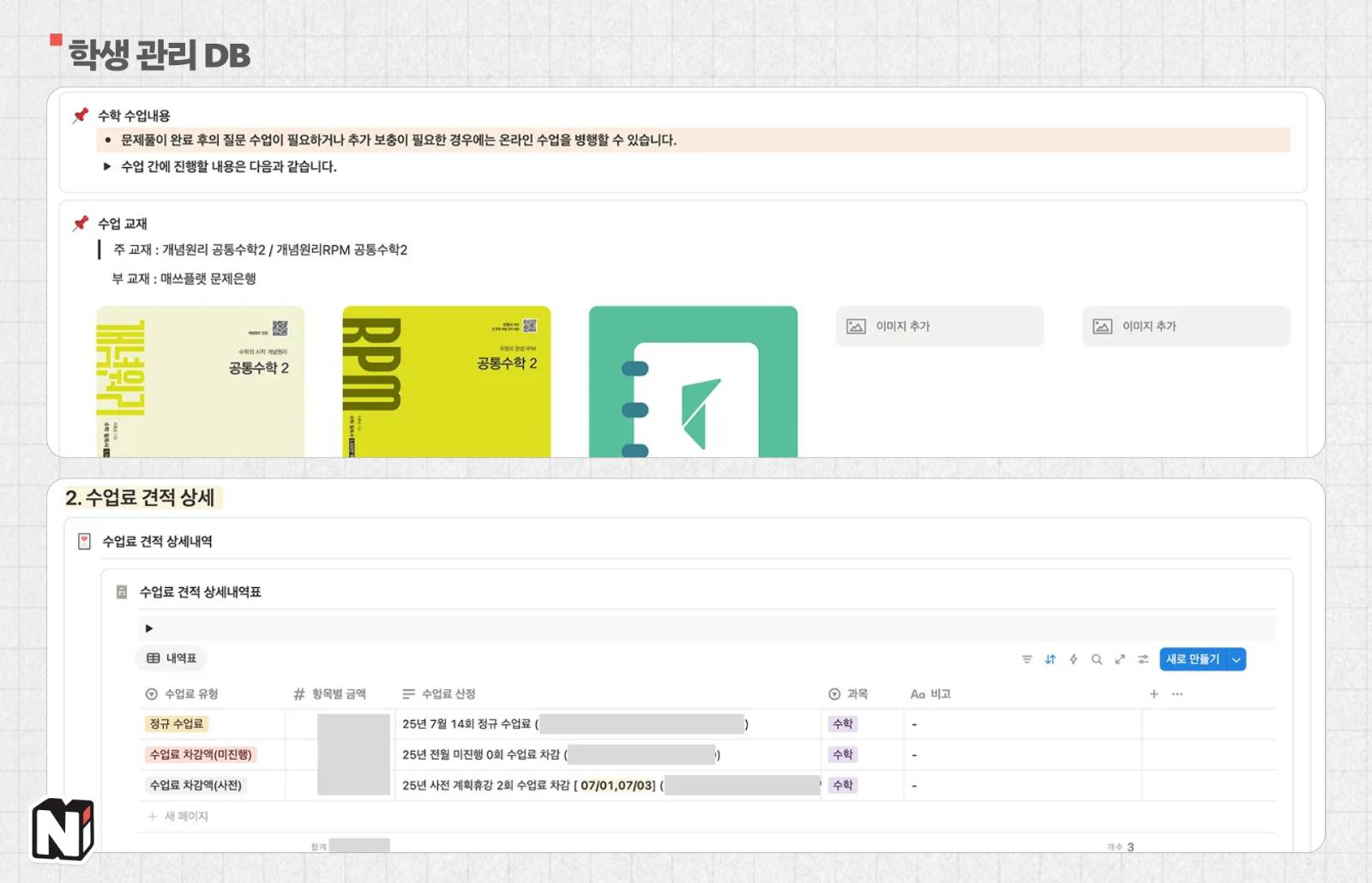This screenshot has width=1372, height=883.
Task: Open database in full page view
Action: (1119, 659)
